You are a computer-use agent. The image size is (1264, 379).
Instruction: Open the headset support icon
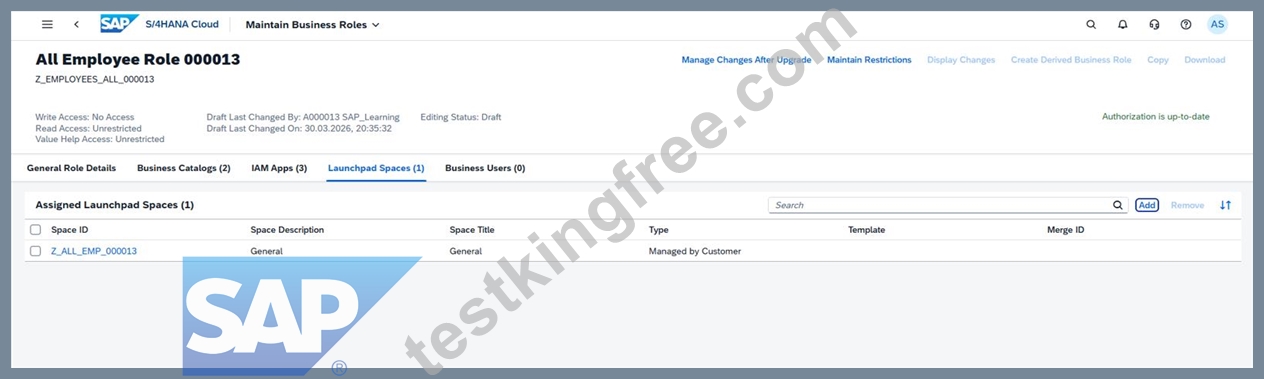1154,24
